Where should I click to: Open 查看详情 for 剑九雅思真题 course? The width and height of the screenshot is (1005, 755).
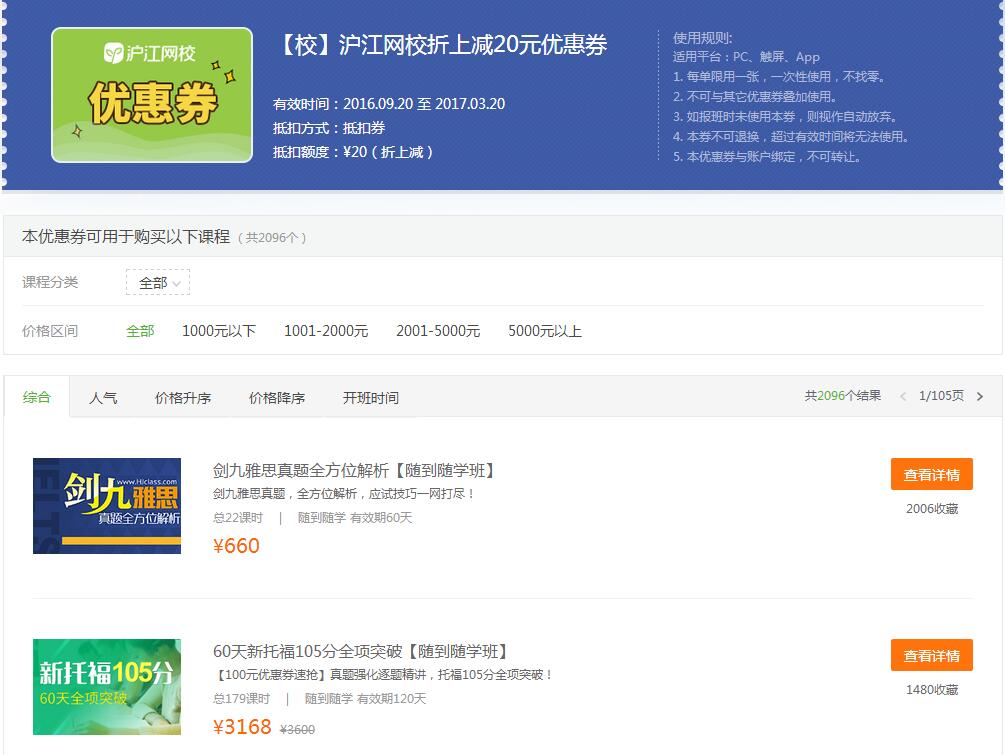coord(931,474)
